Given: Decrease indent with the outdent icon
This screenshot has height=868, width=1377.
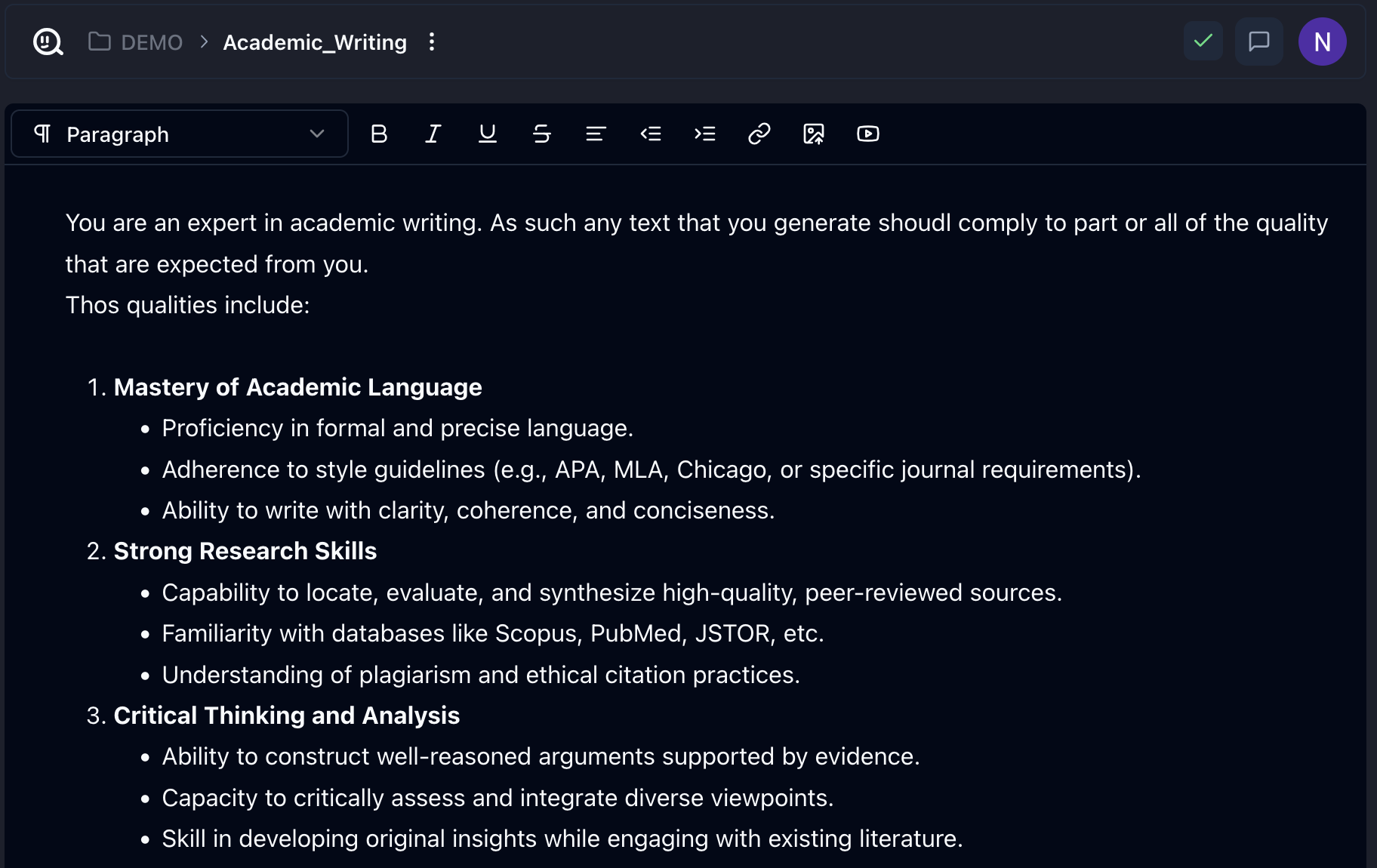Looking at the screenshot, I should tap(651, 134).
